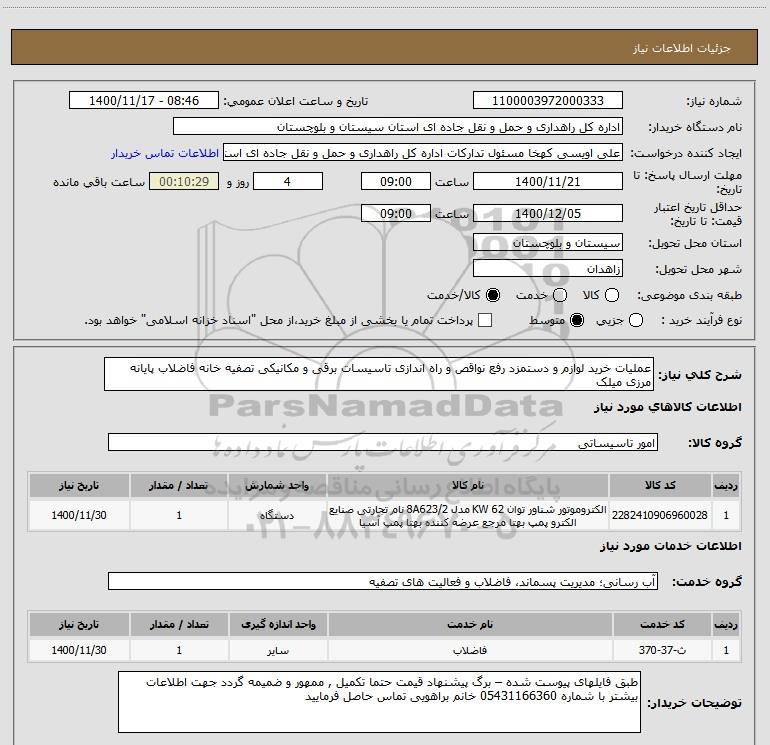The height and width of the screenshot is (745, 770).
Task: Click the واحد اندازه گیری column header
Action: pos(278,624)
